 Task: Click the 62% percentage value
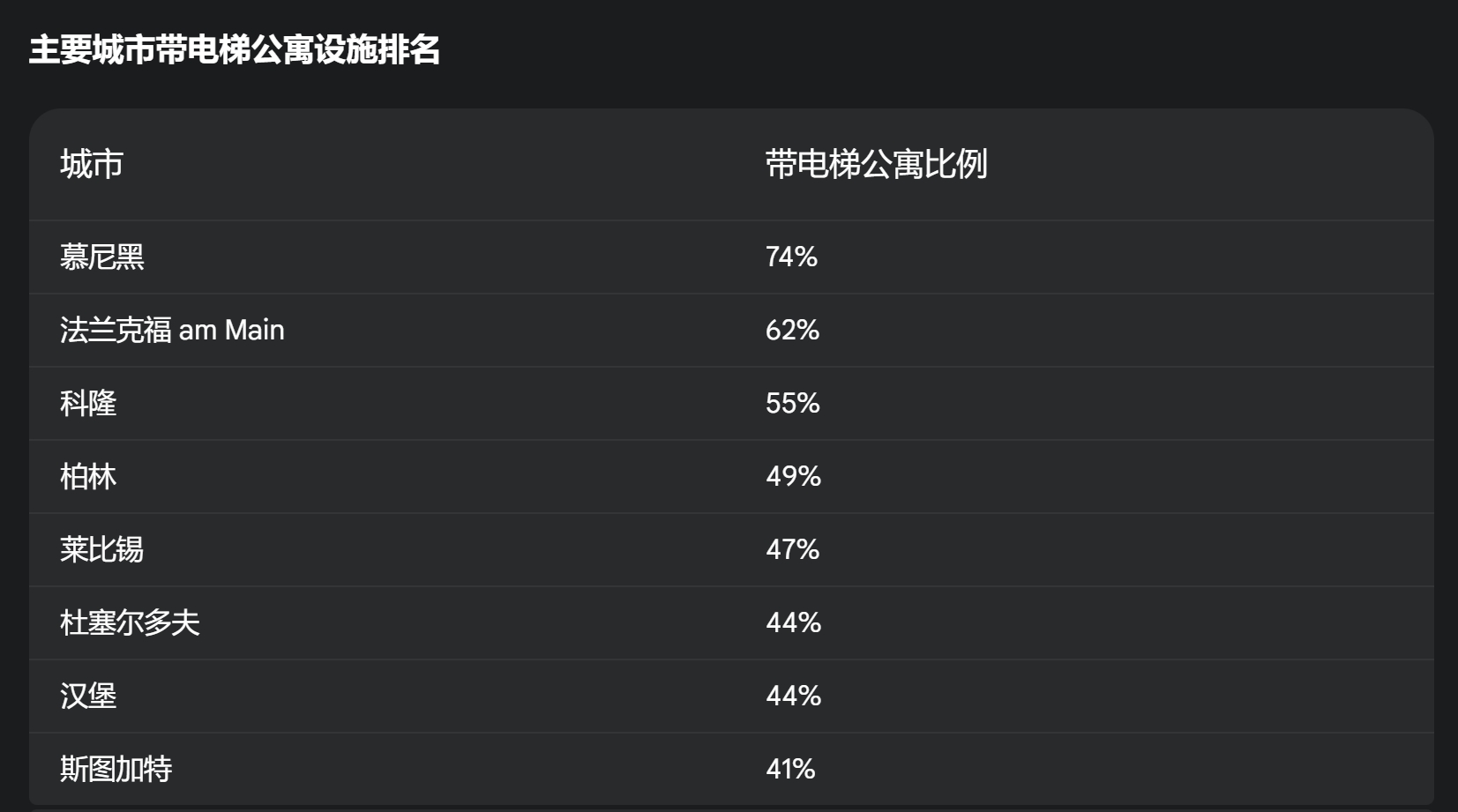tap(792, 330)
